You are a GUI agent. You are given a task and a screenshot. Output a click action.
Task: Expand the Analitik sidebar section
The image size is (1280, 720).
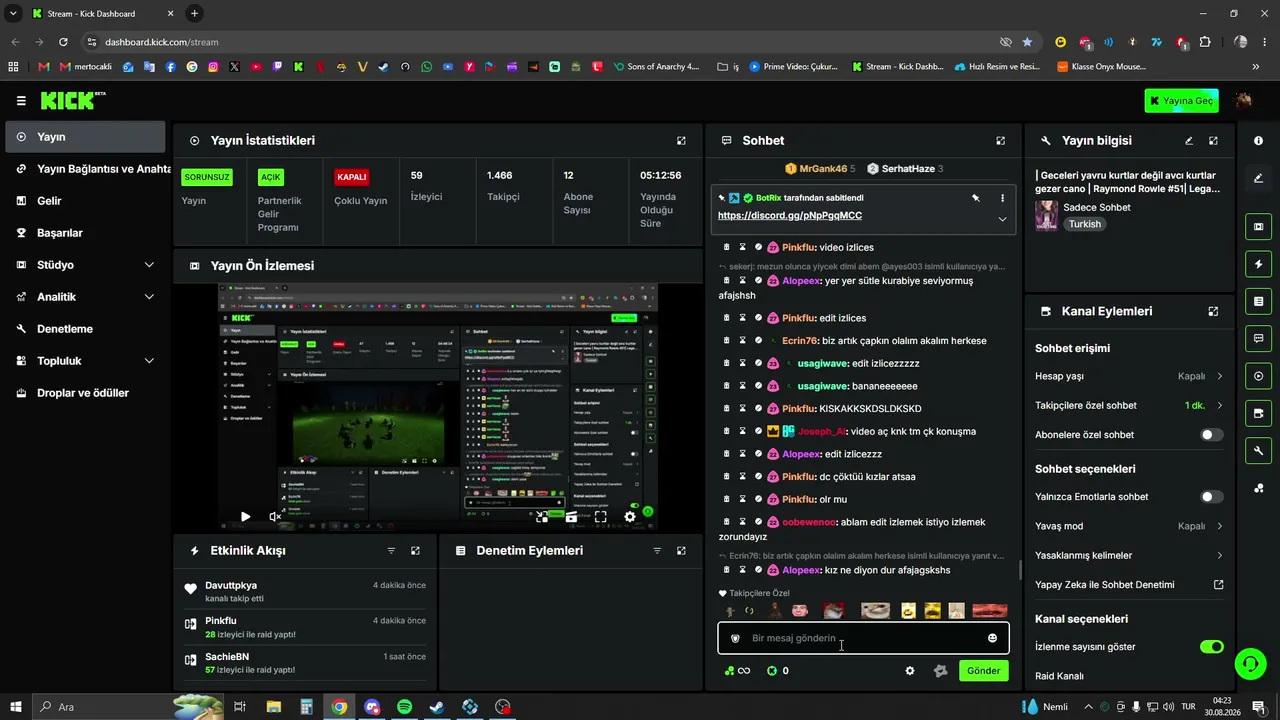[x=85, y=297]
